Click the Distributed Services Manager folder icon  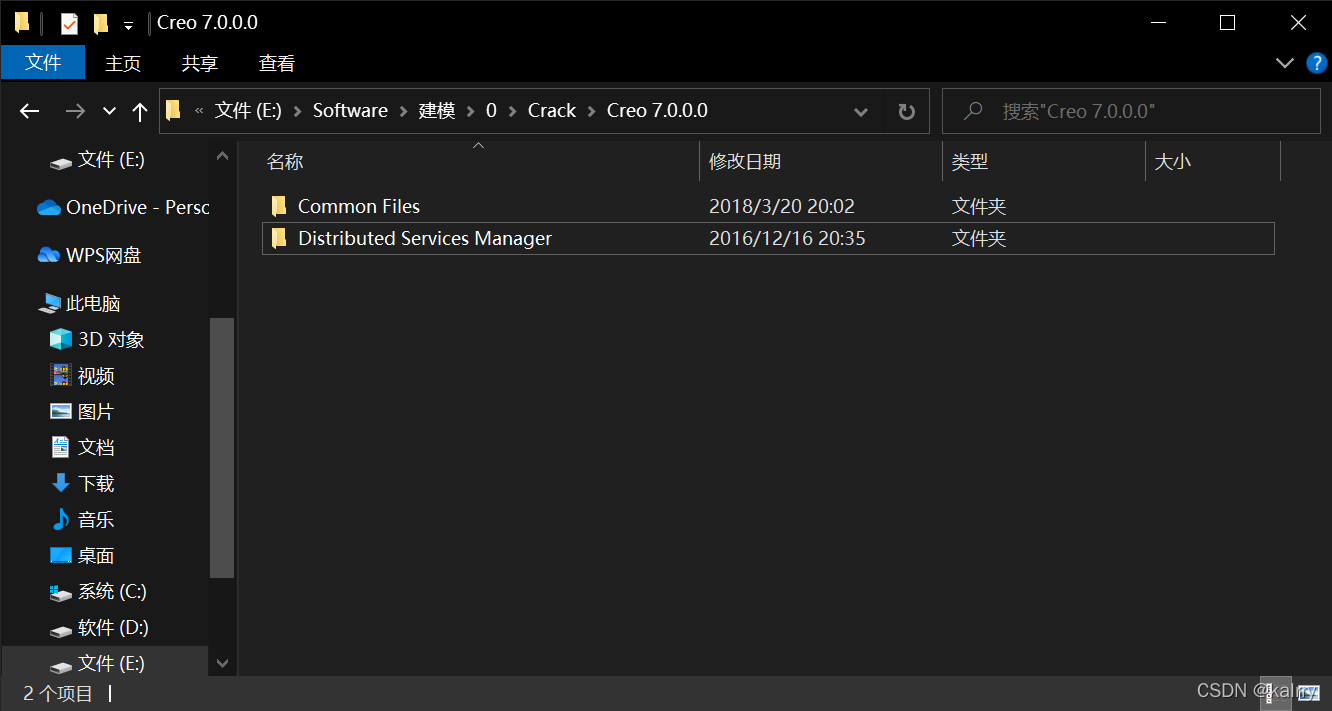tap(279, 238)
